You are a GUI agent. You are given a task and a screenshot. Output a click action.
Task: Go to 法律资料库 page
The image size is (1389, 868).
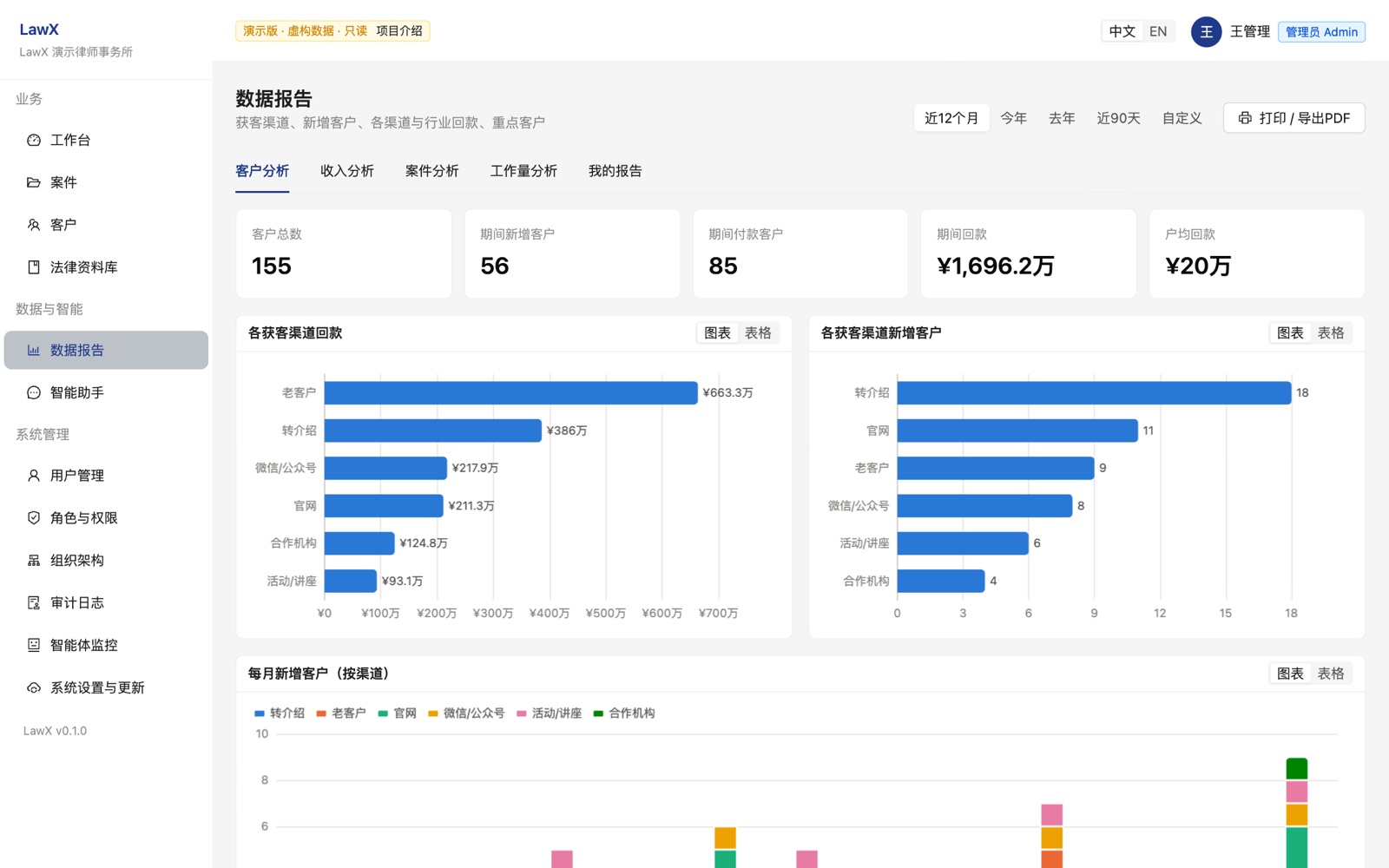click(x=106, y=267)
